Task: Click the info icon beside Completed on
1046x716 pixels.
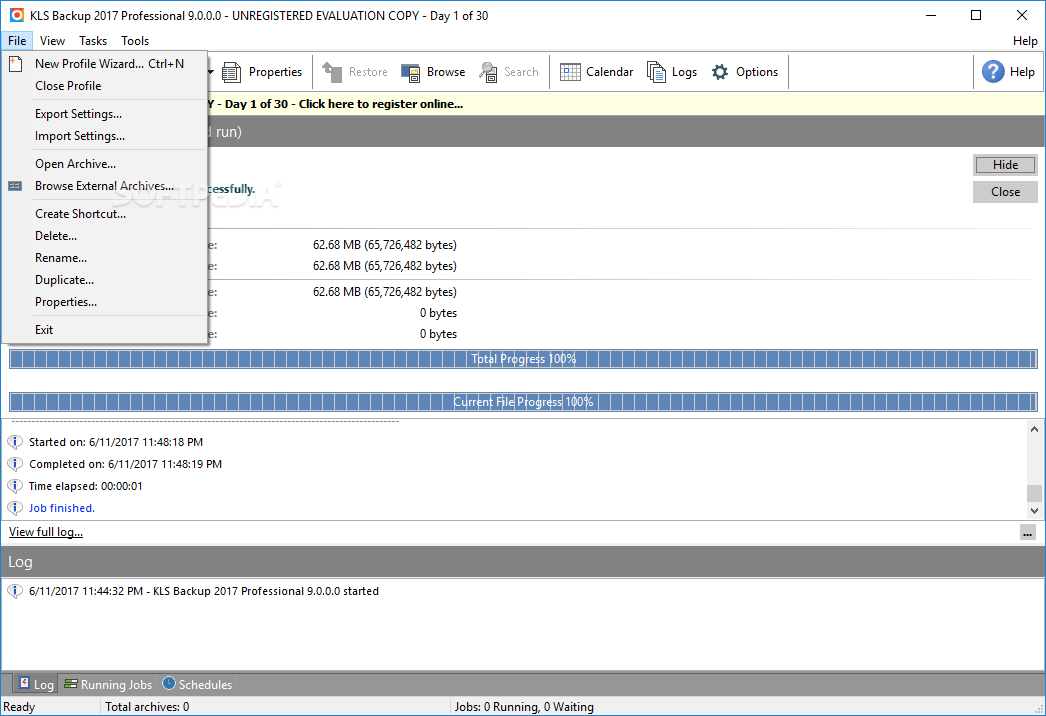Action: pos(15,464)
